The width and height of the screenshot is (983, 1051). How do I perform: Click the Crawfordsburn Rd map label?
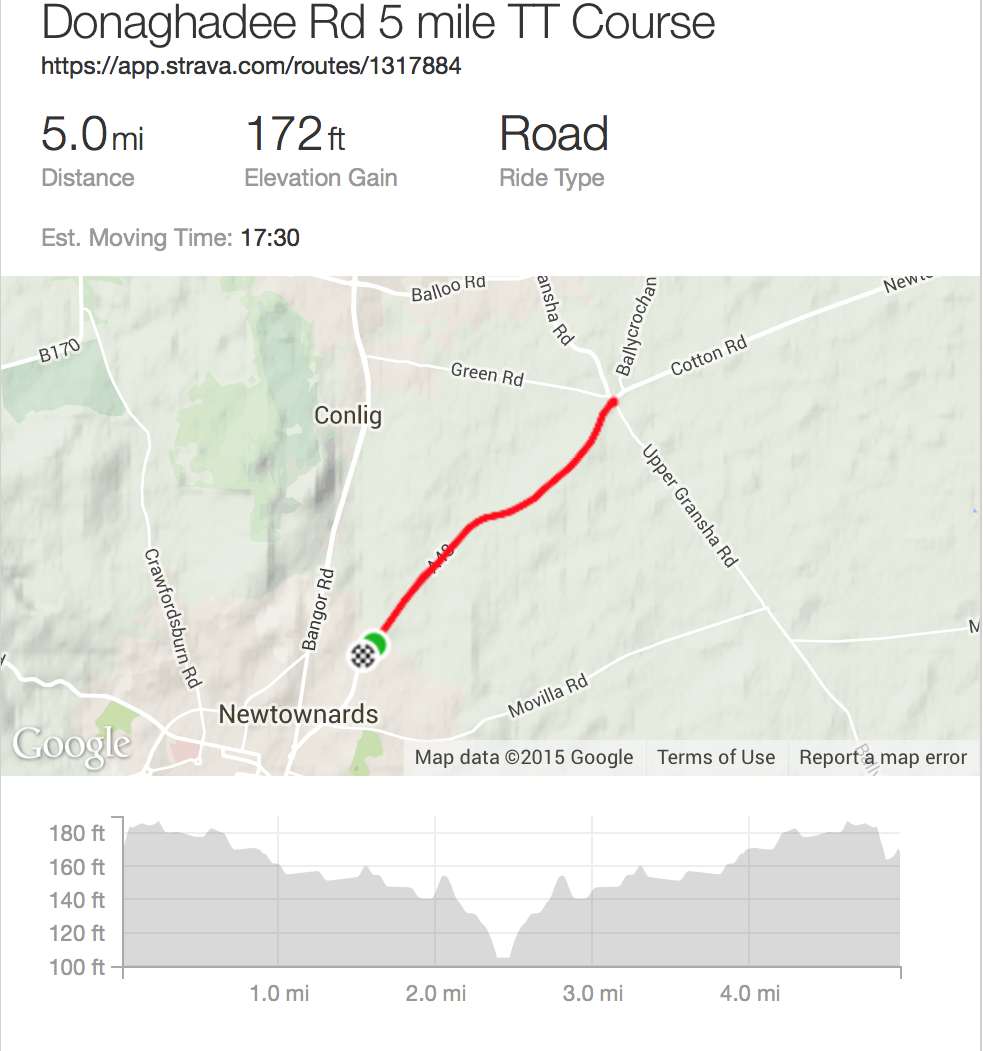tap(171, 616)
